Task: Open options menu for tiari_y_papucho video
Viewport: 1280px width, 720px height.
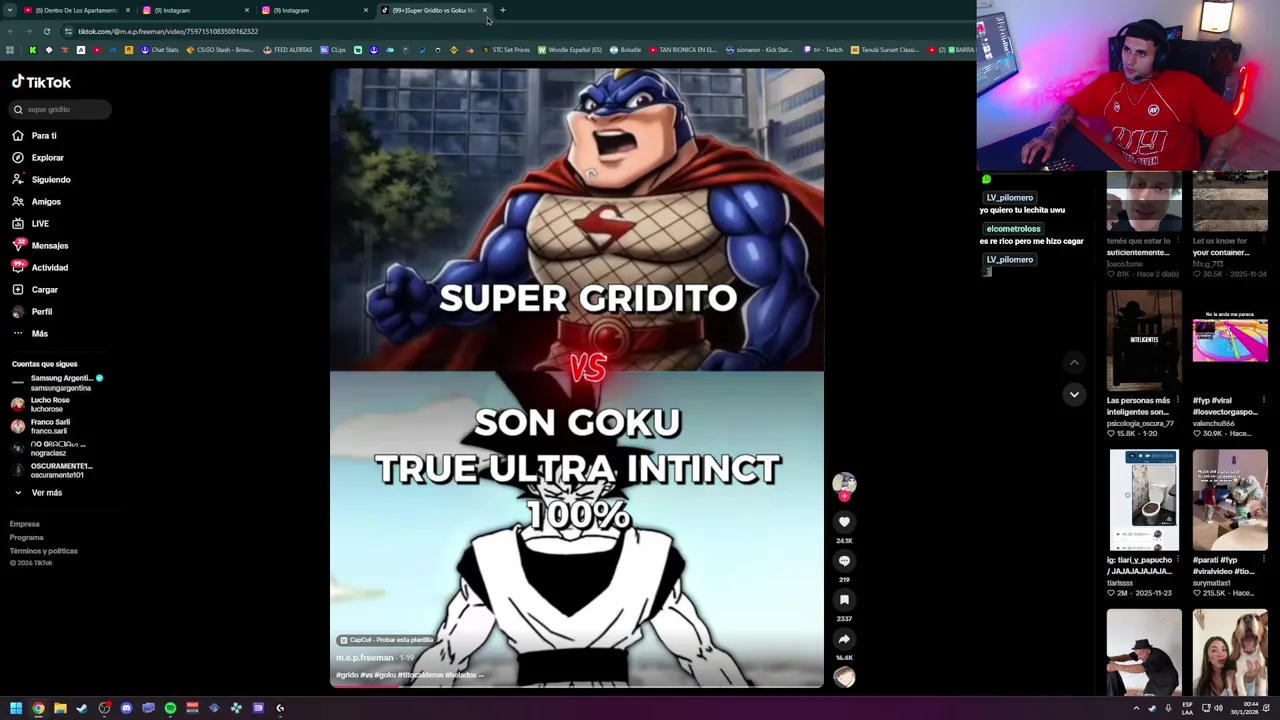Action: pos(1178,560)
